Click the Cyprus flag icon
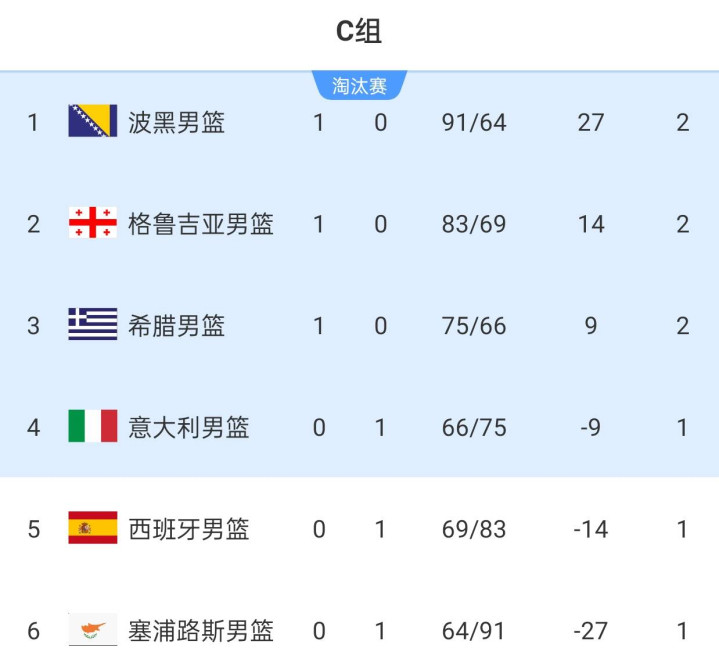This screenshot has height=666, width=719. tap(93, 630)
